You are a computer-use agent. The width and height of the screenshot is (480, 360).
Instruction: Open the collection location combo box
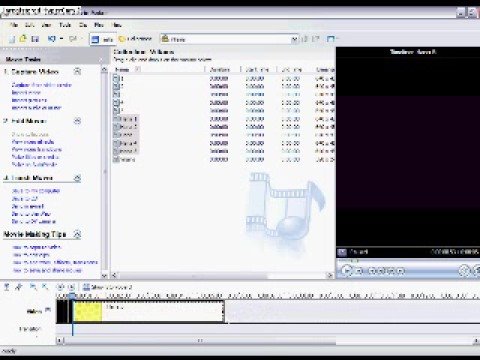[x=229, y=39]
